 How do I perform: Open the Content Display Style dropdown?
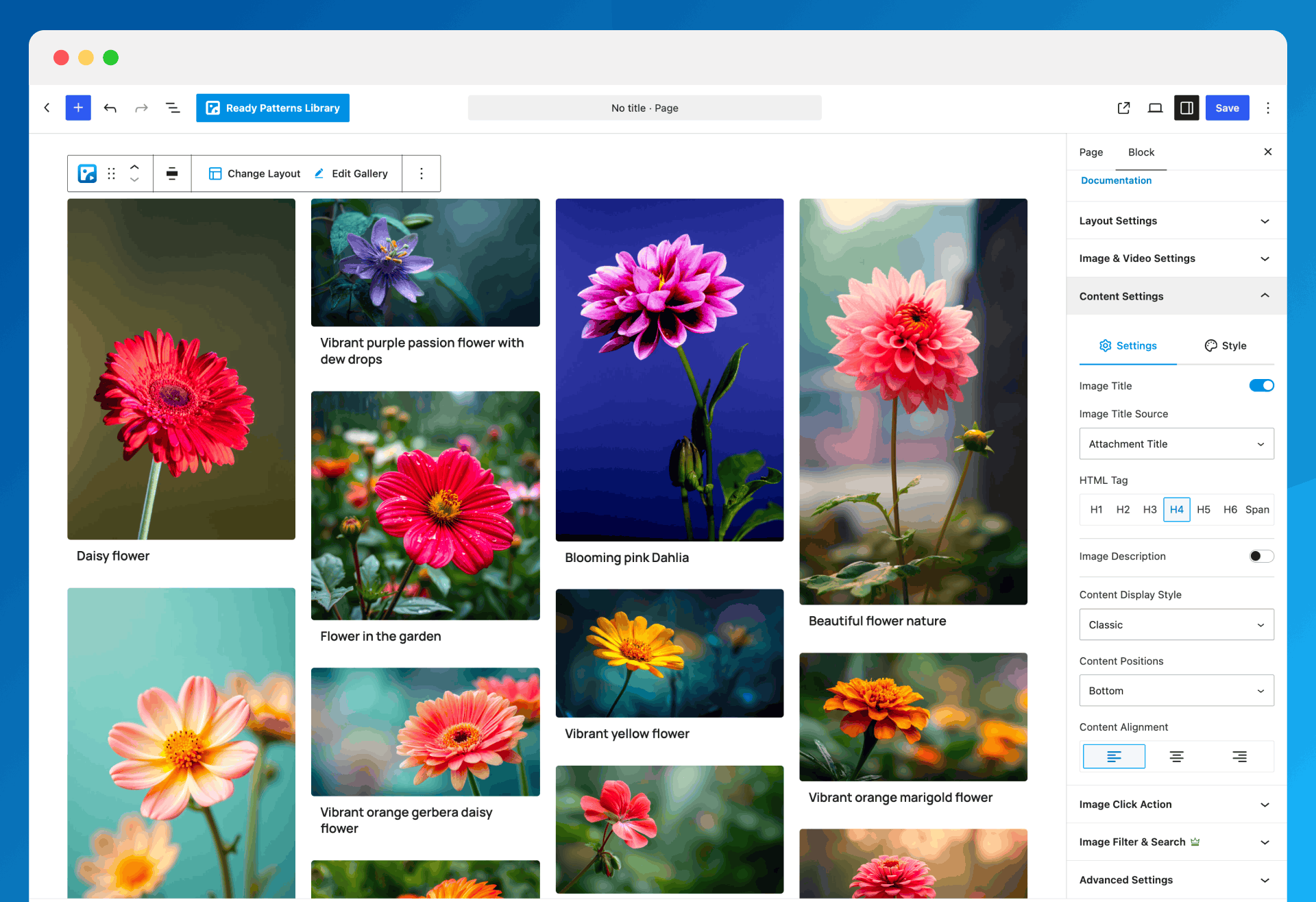(x=1176, y=624)
